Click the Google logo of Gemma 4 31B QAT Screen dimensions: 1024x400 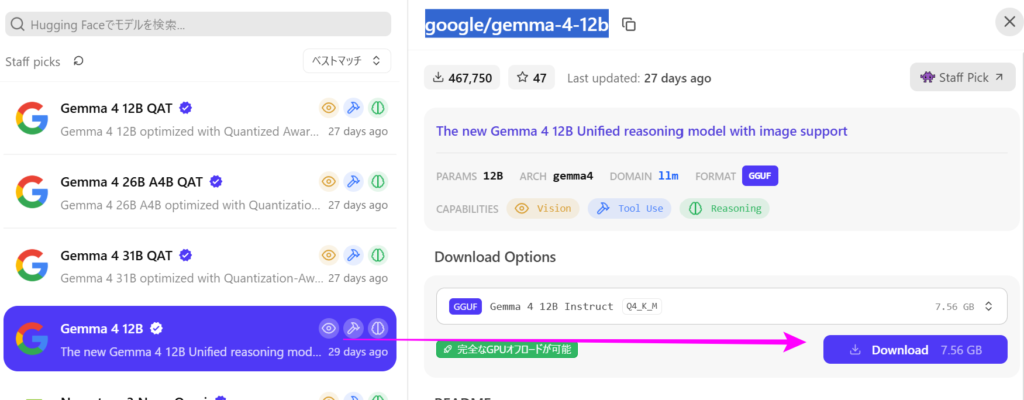pos(32,265)
